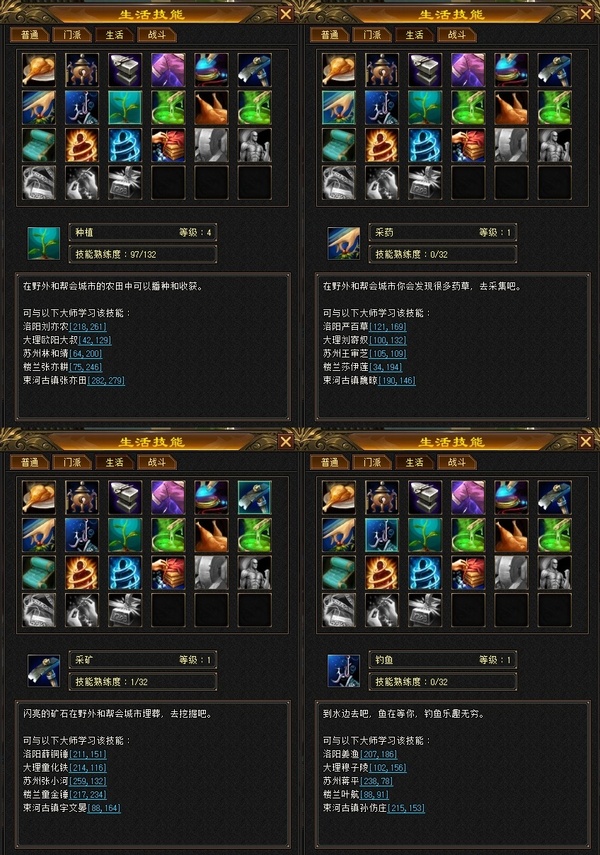Select the blue swirl skill icon in 采药 window
The width and height of the screenshot is (600, 855).
click(x=425, y=145)
